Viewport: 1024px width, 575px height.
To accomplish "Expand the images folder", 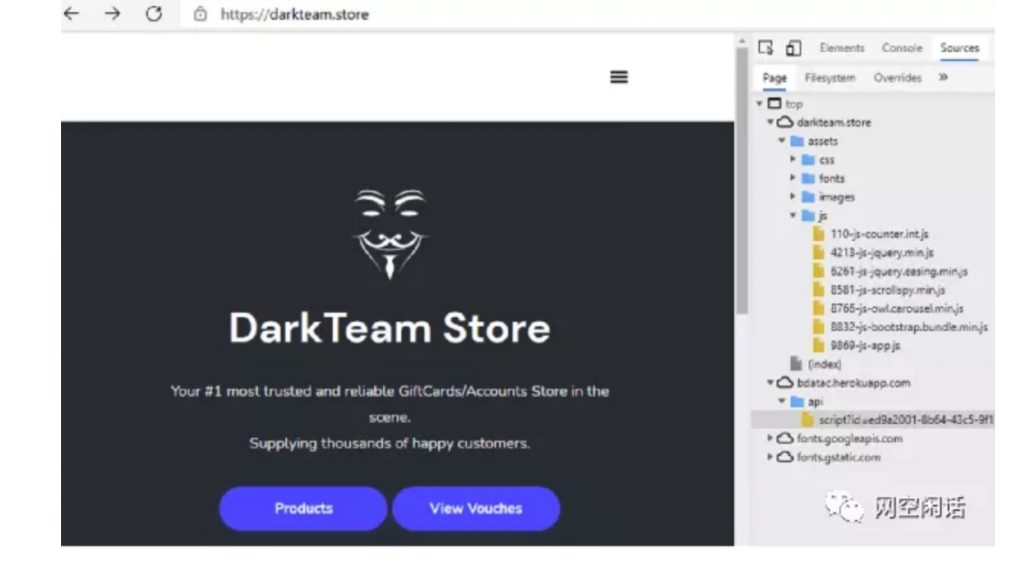I will 793,196.
